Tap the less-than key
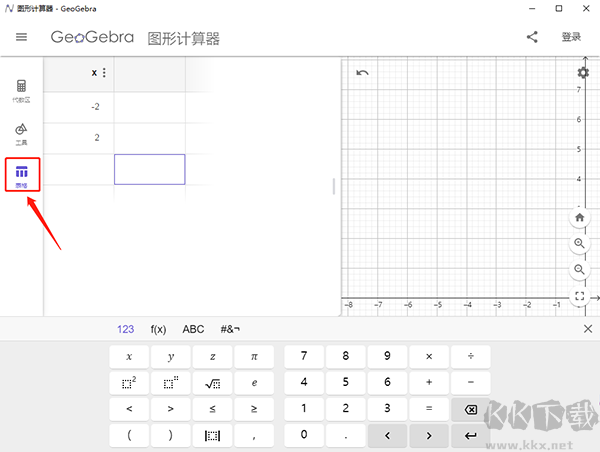600x452 pixels. (129, 409)
